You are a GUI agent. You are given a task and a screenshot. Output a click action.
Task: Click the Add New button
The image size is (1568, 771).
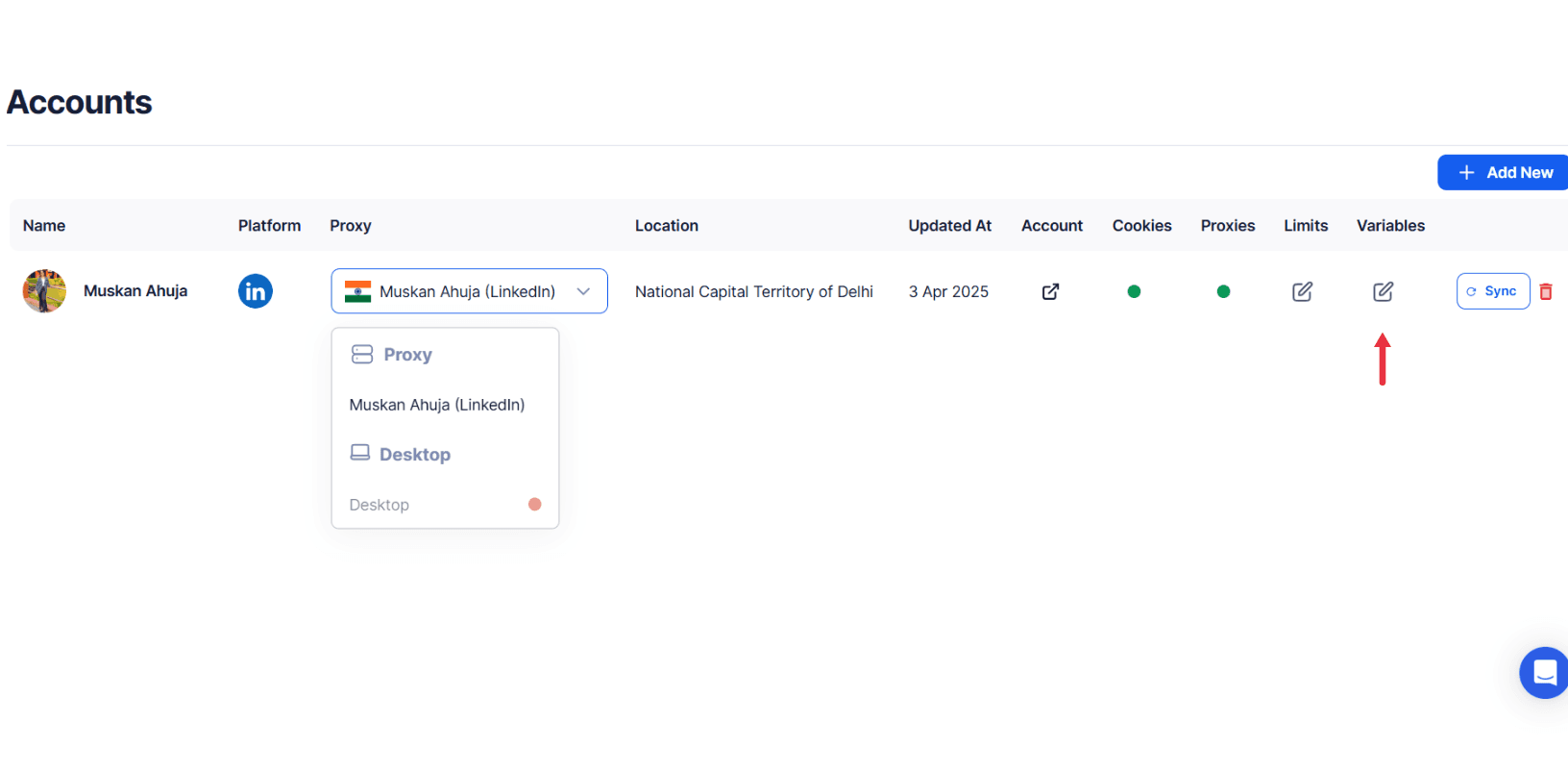(x=1505, y=173)
